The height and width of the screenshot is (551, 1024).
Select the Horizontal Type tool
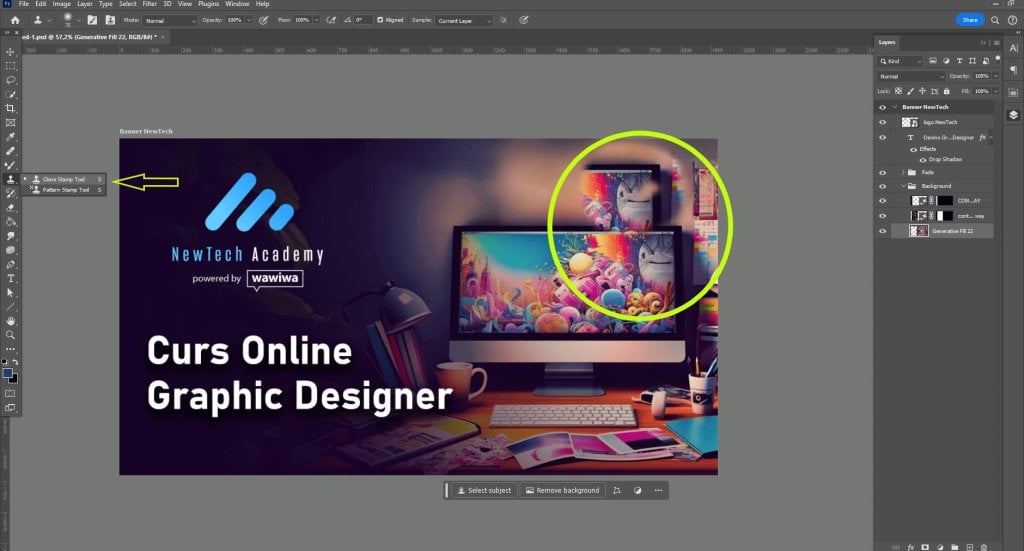click(10, 279)
